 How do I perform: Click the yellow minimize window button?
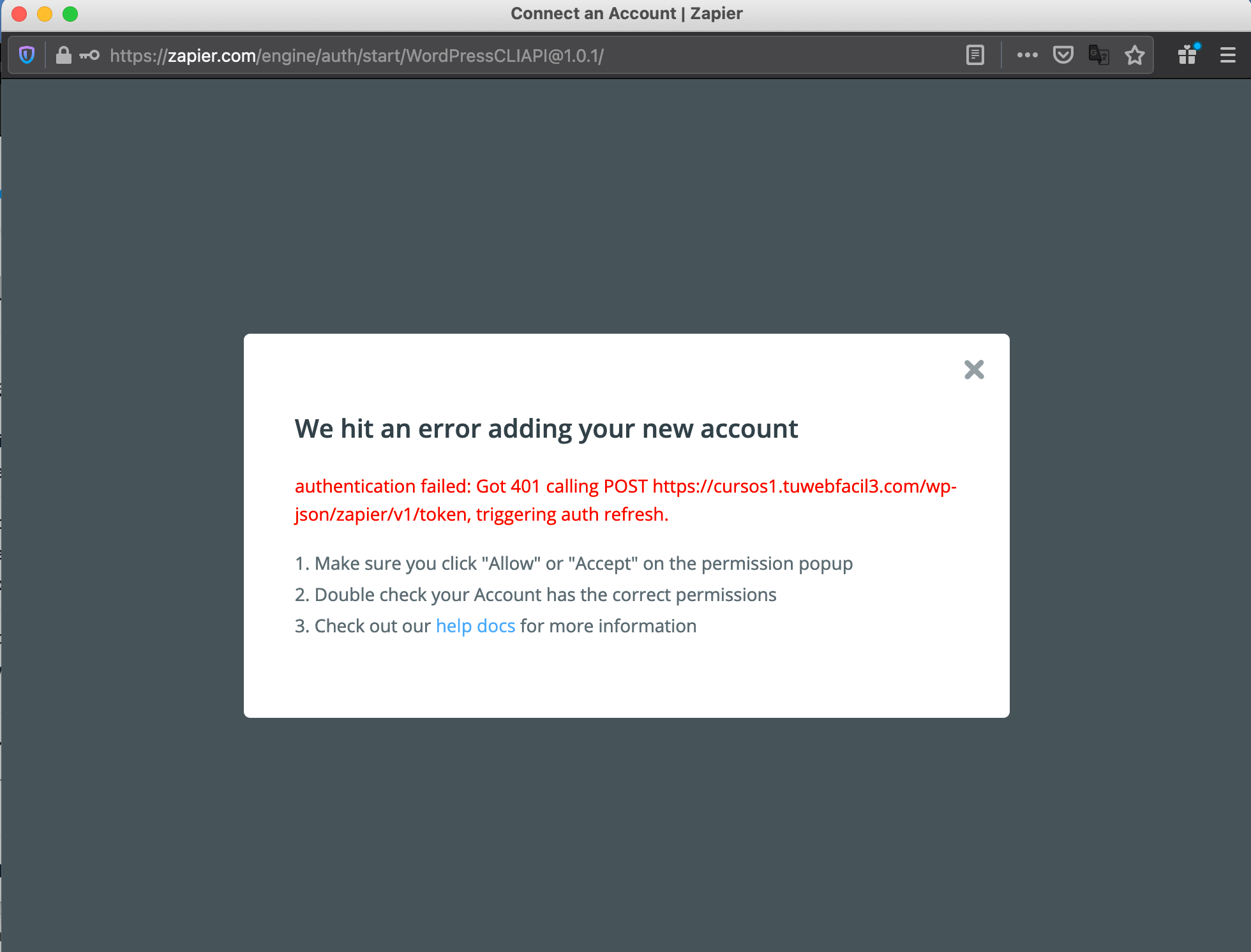click(x=45, y=13)
